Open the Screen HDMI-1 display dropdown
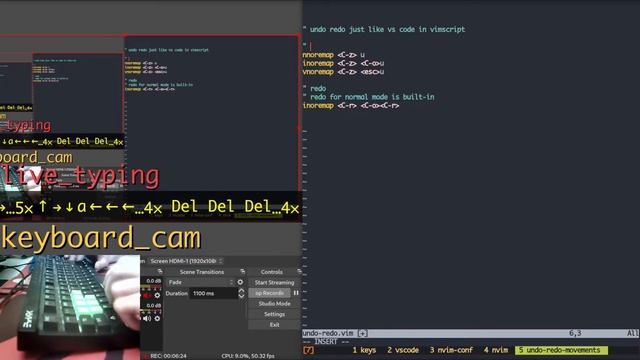The width and height of the screenshot is (640, 360). [186, 261]
